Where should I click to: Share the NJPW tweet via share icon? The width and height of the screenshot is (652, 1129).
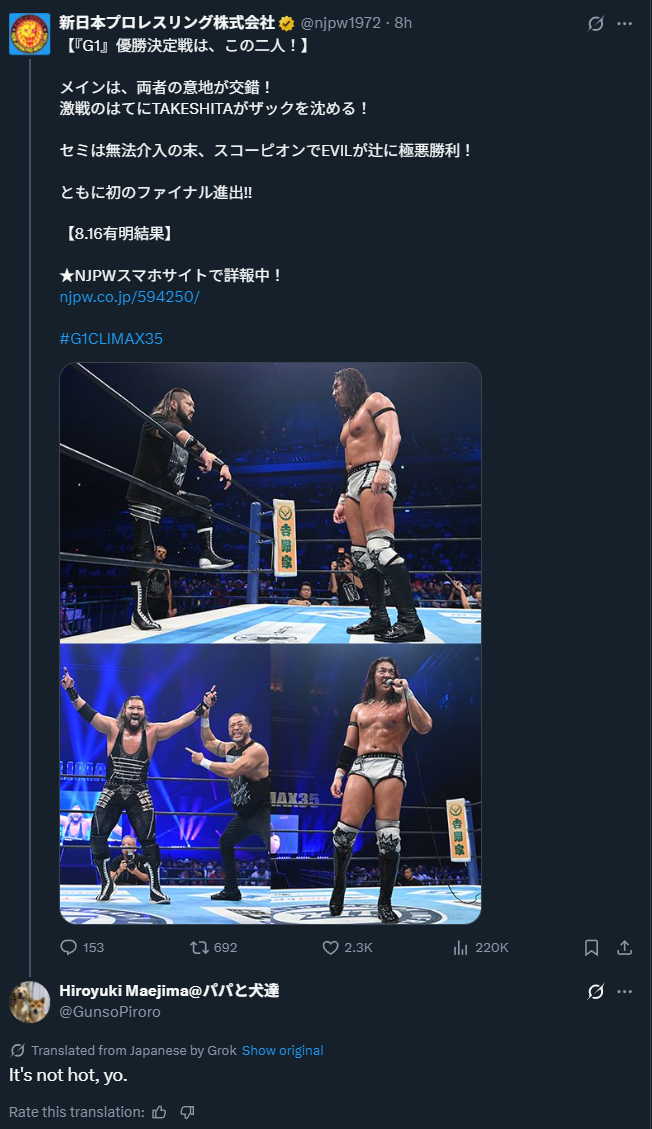625,947
